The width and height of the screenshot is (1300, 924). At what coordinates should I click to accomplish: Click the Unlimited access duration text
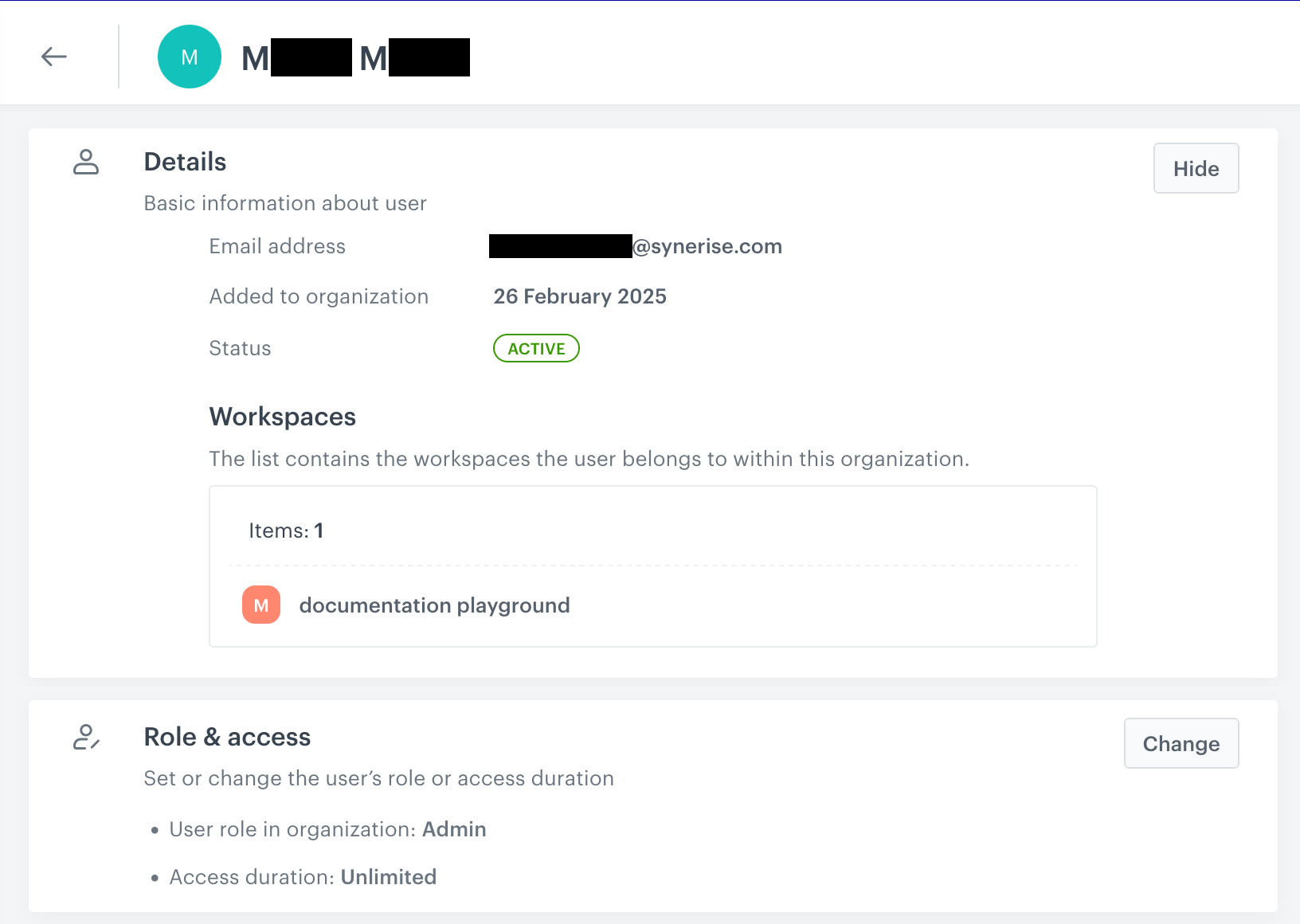[389, 877]
